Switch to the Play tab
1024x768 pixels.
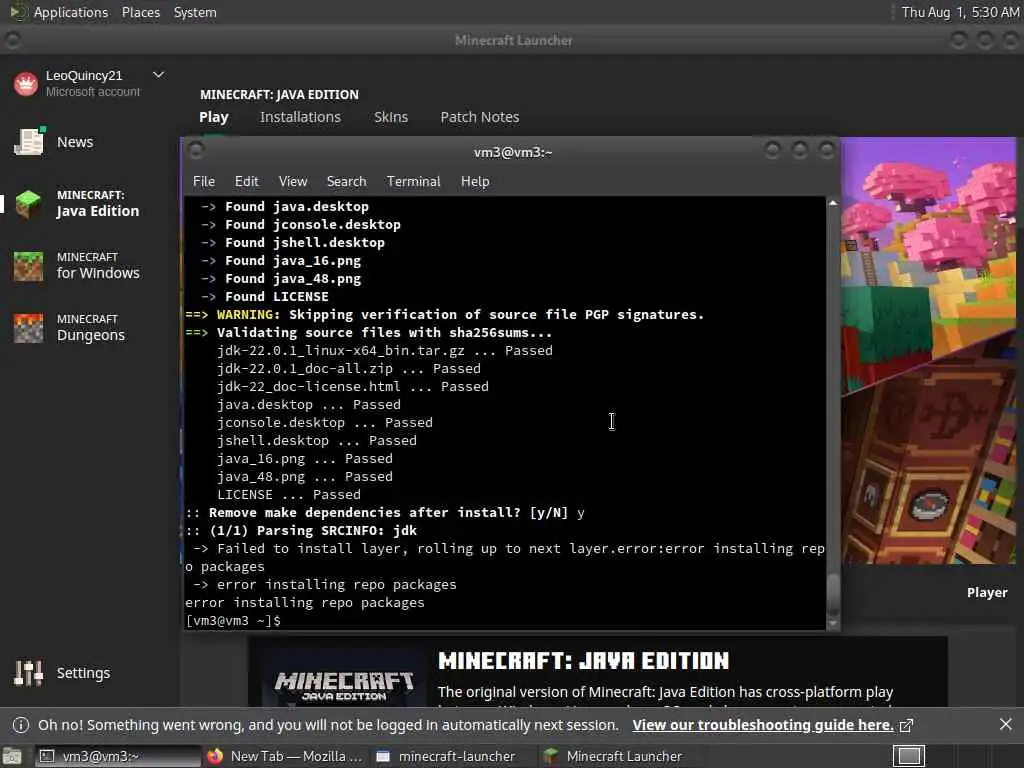[214, 117]
